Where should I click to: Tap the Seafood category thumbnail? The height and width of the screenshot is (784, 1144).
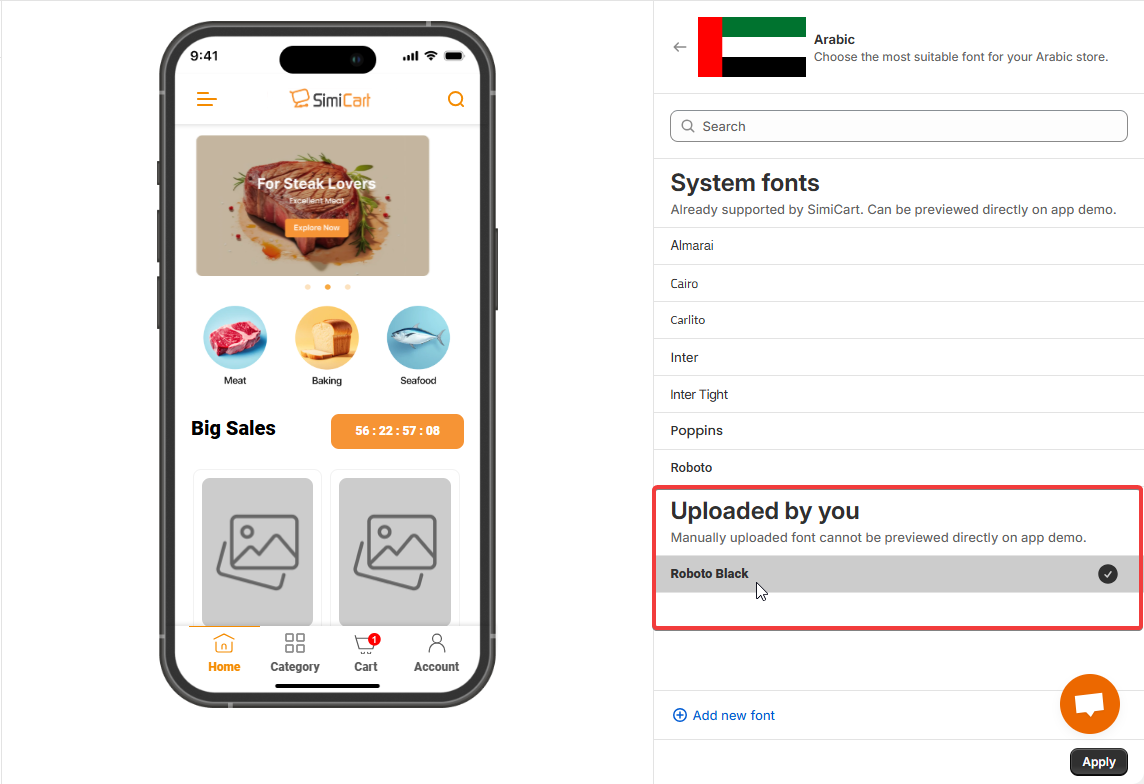tap(418, 338)
